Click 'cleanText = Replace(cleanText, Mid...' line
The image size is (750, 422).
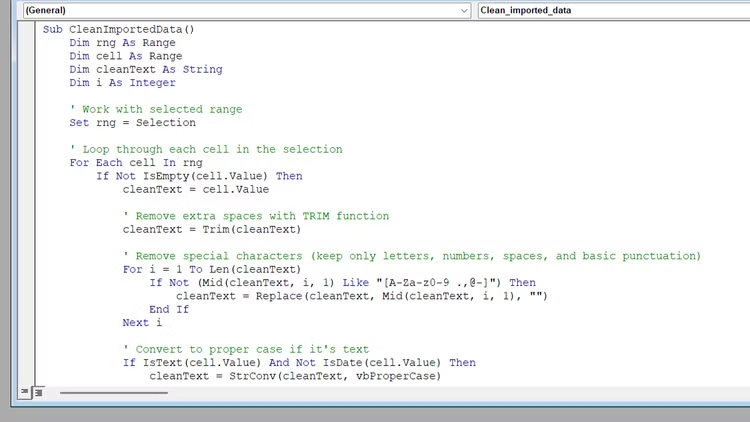(x=362, y=296)
